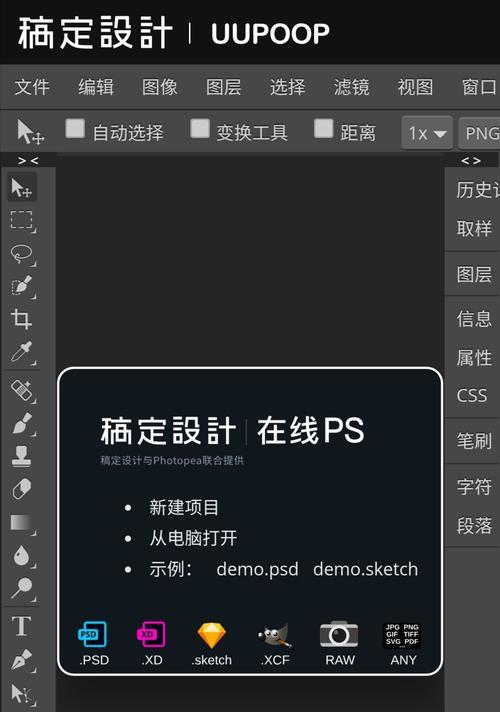Click the .XCF GIMP icon

point(275,635)
